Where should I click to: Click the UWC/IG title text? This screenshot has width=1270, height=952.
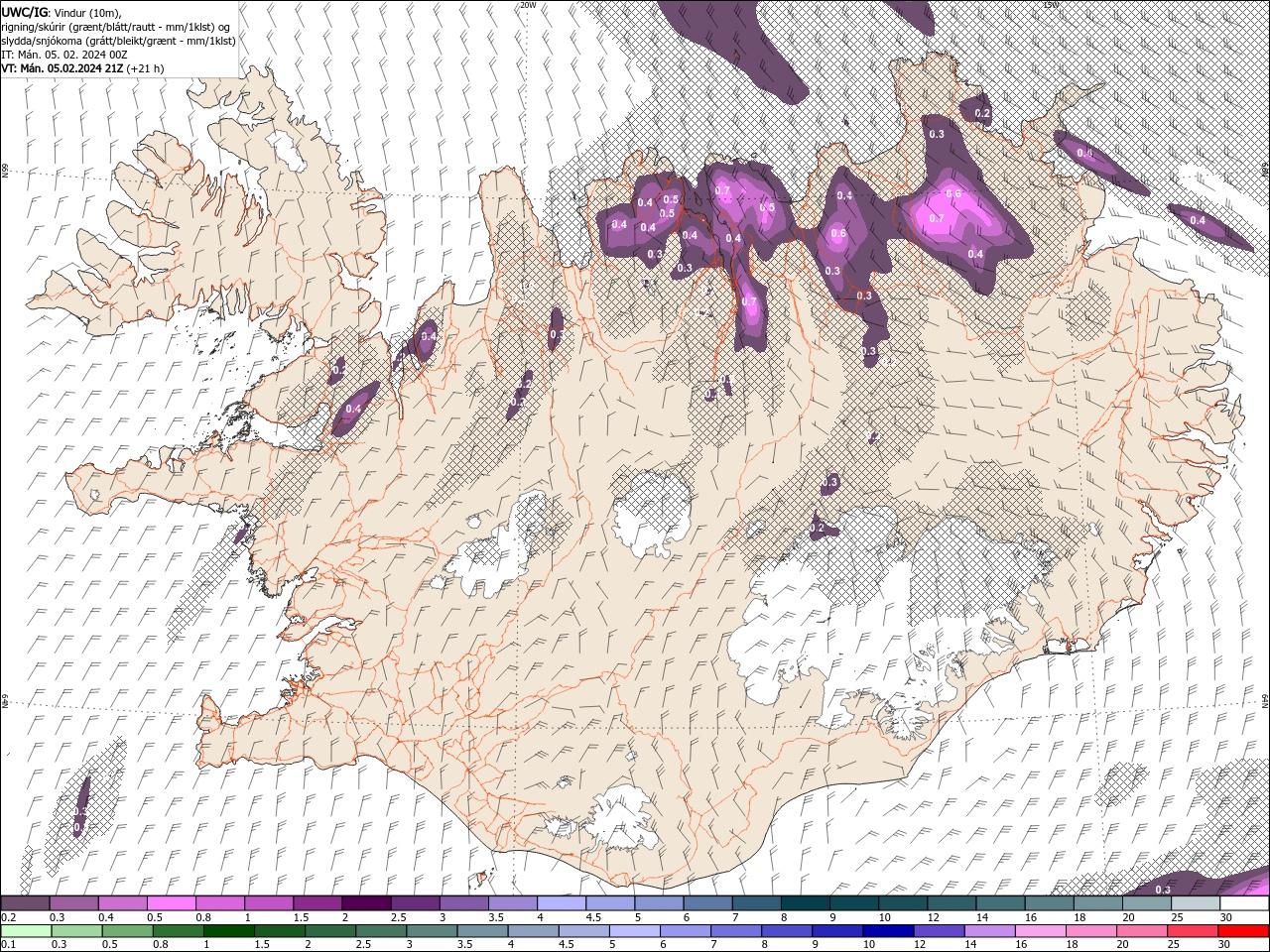(24, 12)
